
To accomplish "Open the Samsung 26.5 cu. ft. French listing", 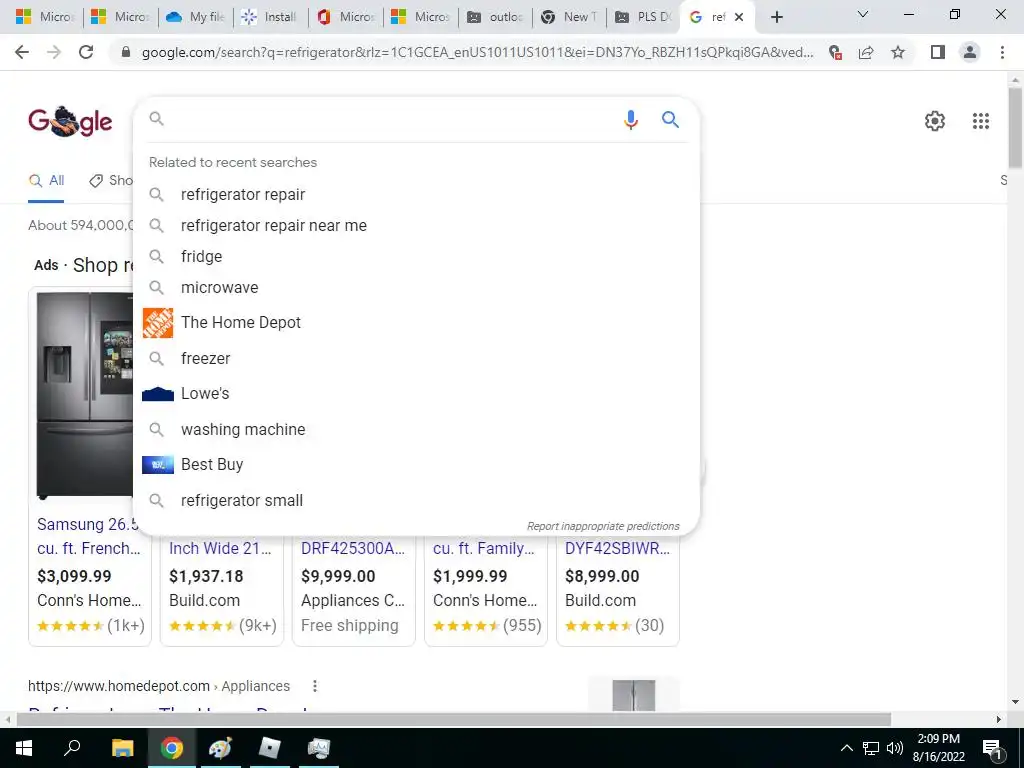I will point(89,536).
